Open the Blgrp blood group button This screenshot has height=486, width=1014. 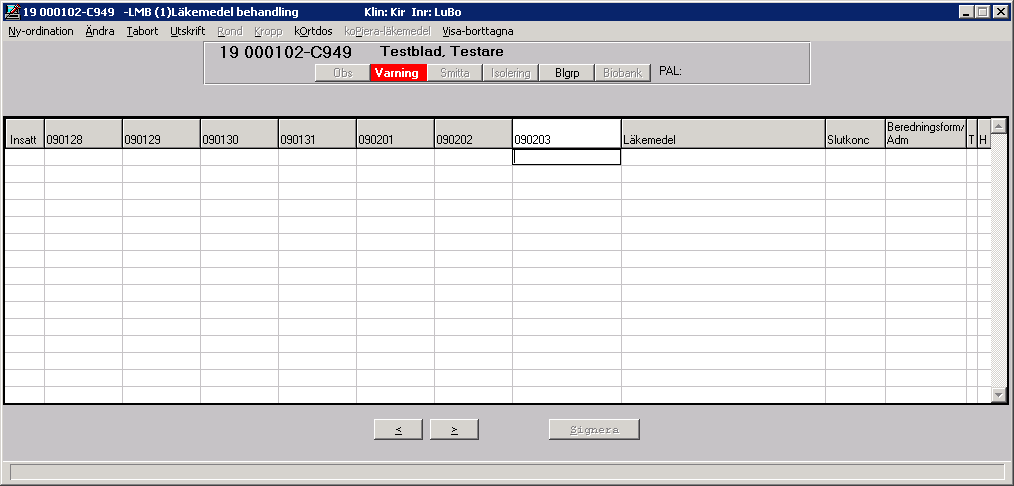(x=566, y=73)
